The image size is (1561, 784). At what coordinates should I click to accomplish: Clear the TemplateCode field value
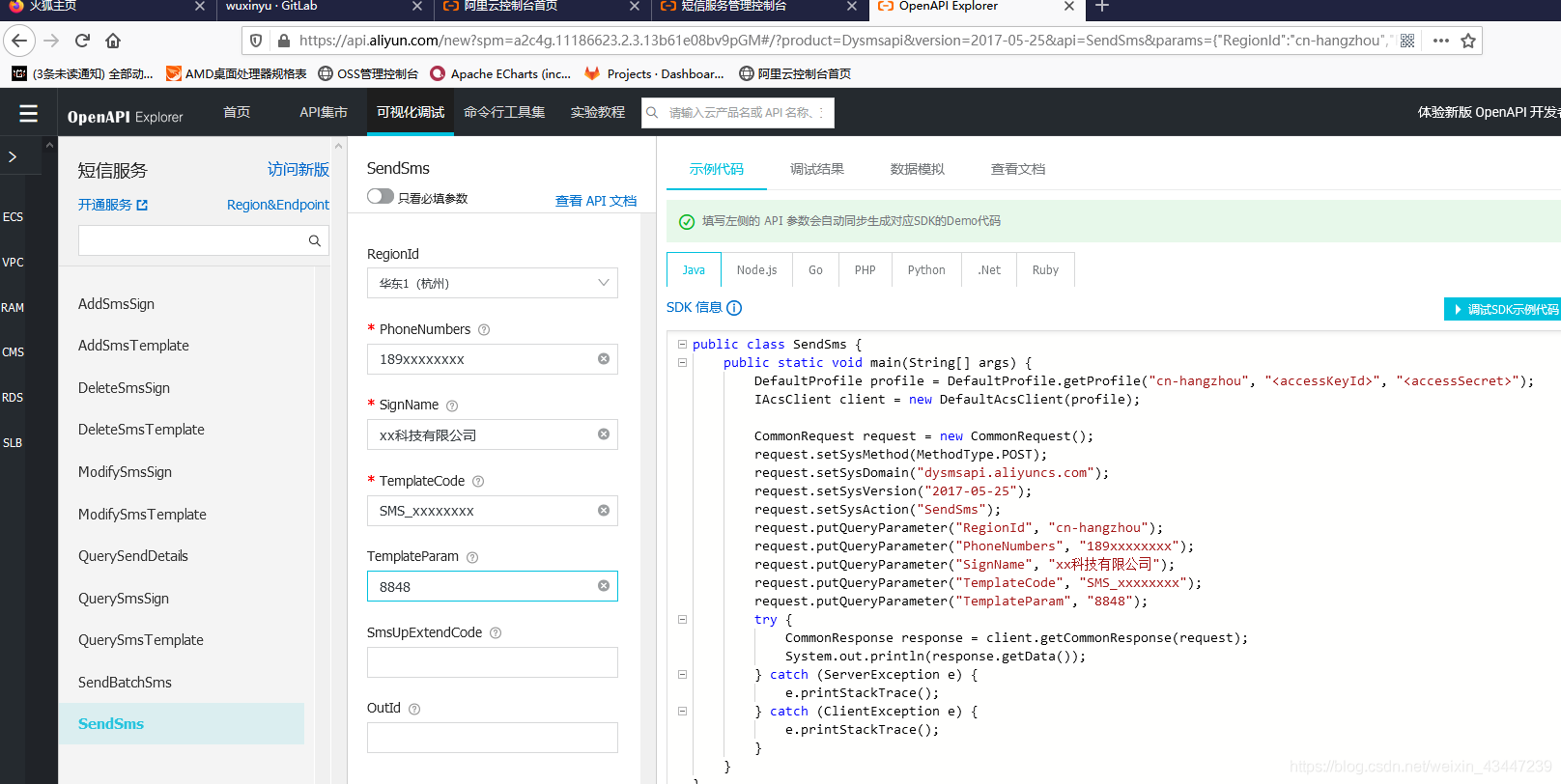[604, 511]
